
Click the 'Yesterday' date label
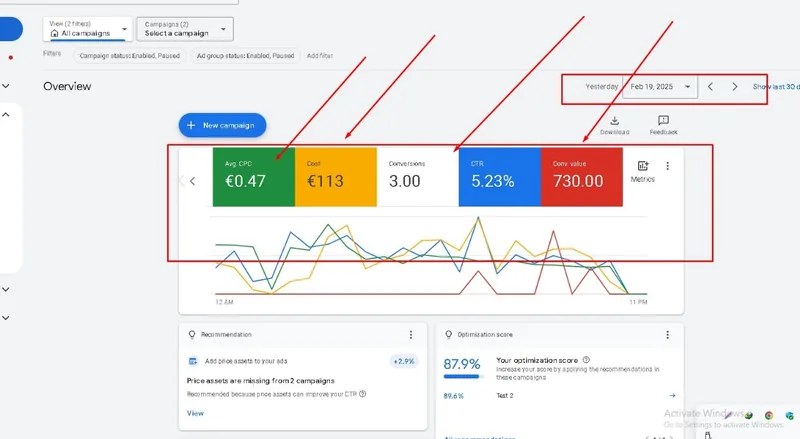pyautogui.click(x=602, y=87)
